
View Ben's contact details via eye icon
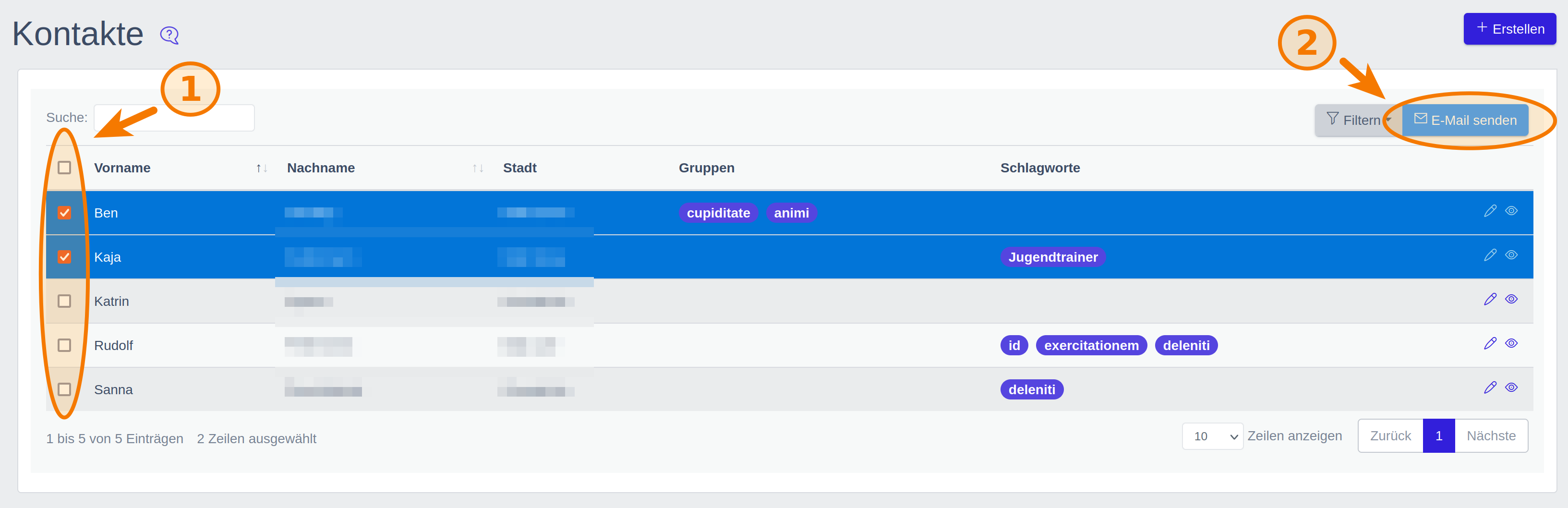(1511, 211)
